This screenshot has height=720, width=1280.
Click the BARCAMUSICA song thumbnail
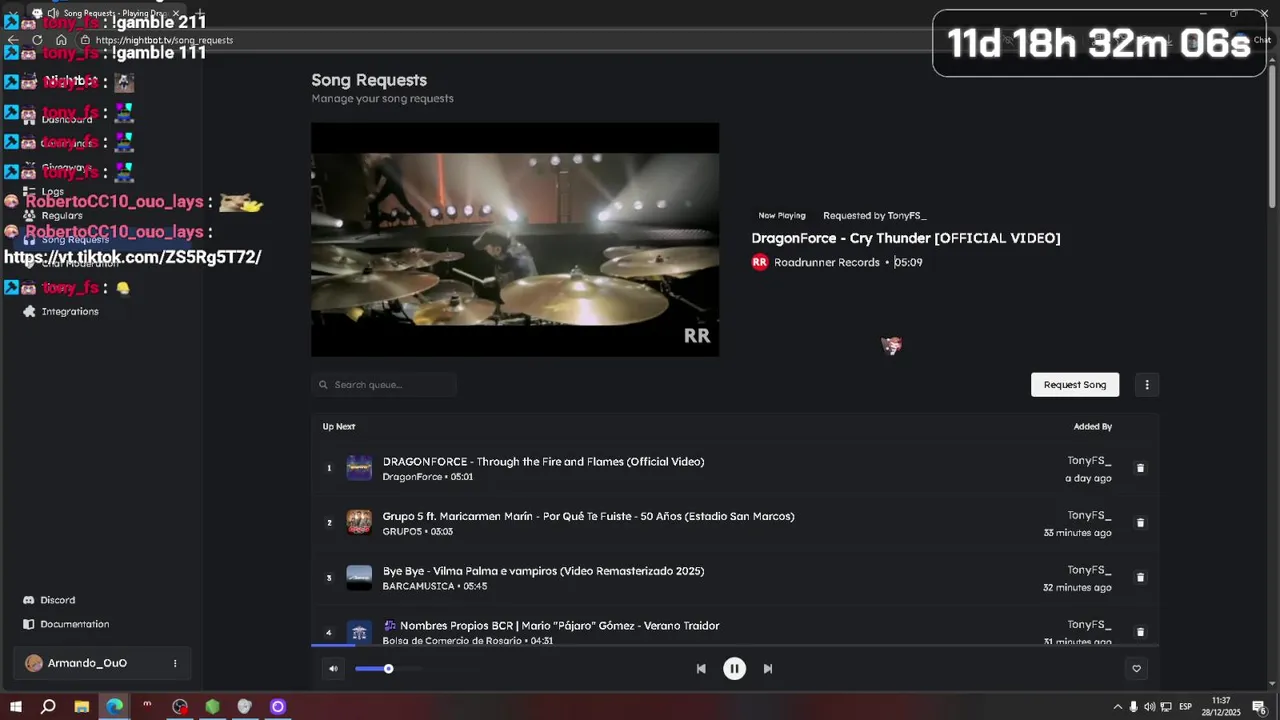click(x=359, y=578)
